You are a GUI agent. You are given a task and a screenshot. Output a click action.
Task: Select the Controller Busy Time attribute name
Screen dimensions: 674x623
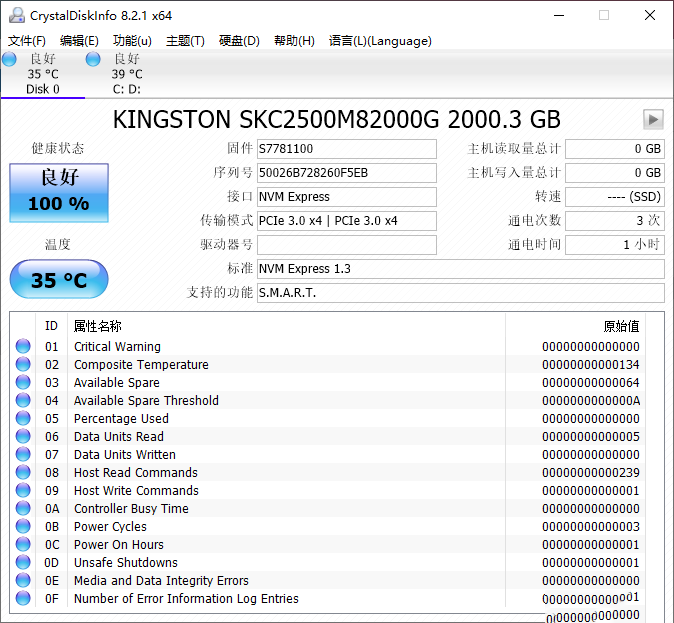(x=131, y=509)
